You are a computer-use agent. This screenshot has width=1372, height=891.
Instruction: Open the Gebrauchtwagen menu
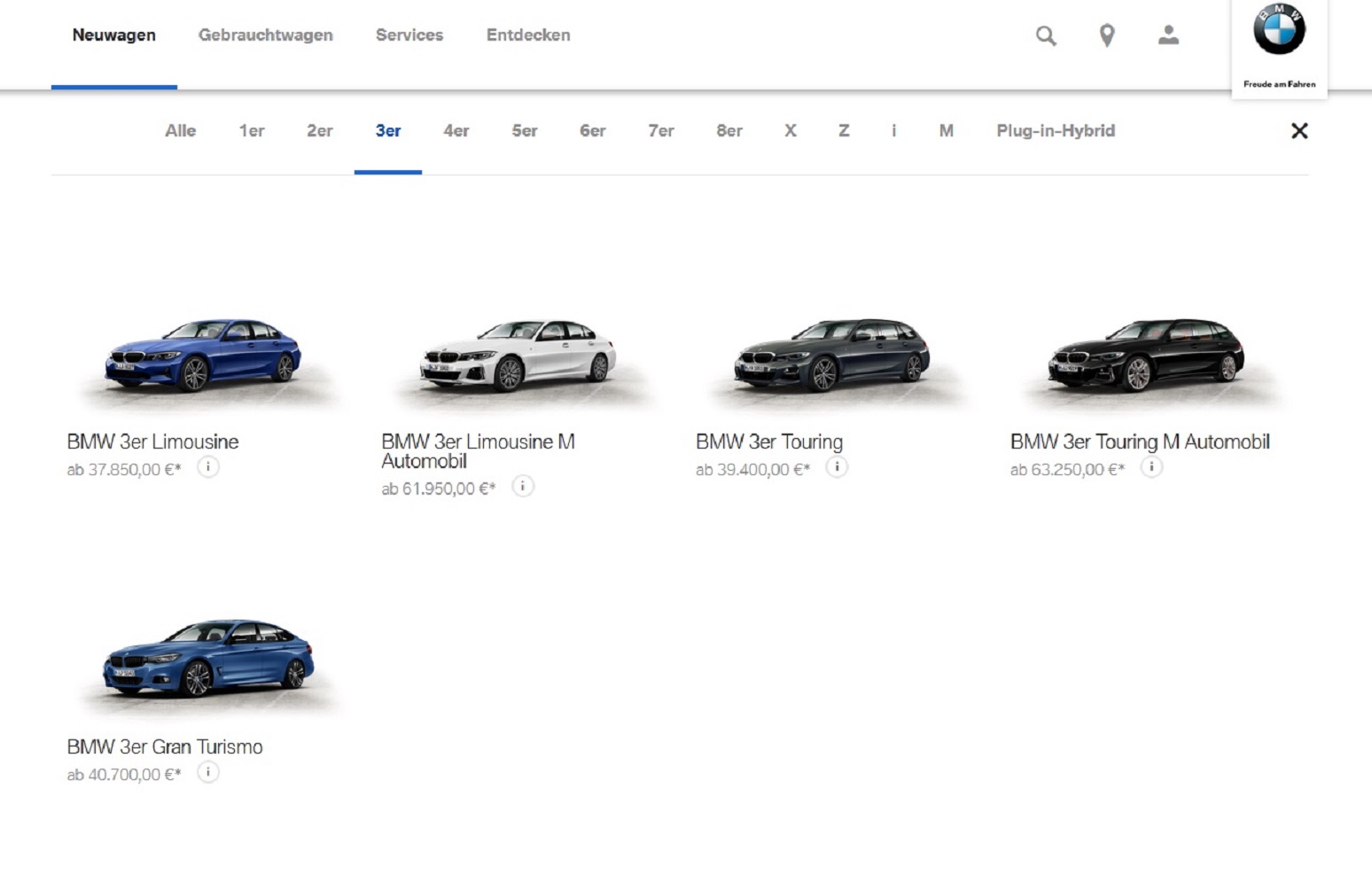click(x=265, y=35)
